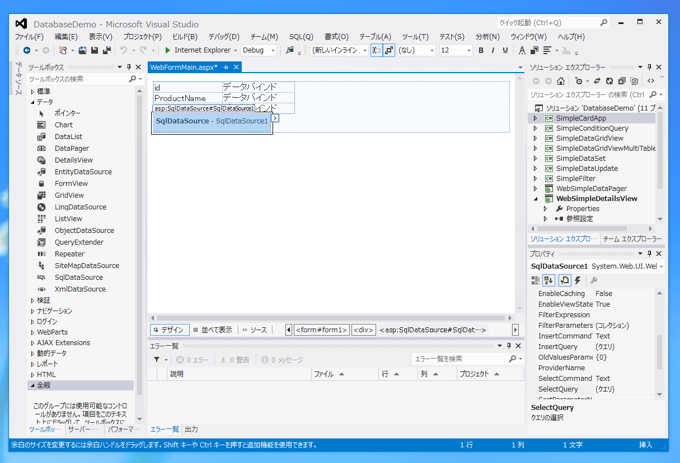Open the ファイル(F) menu

29,37
